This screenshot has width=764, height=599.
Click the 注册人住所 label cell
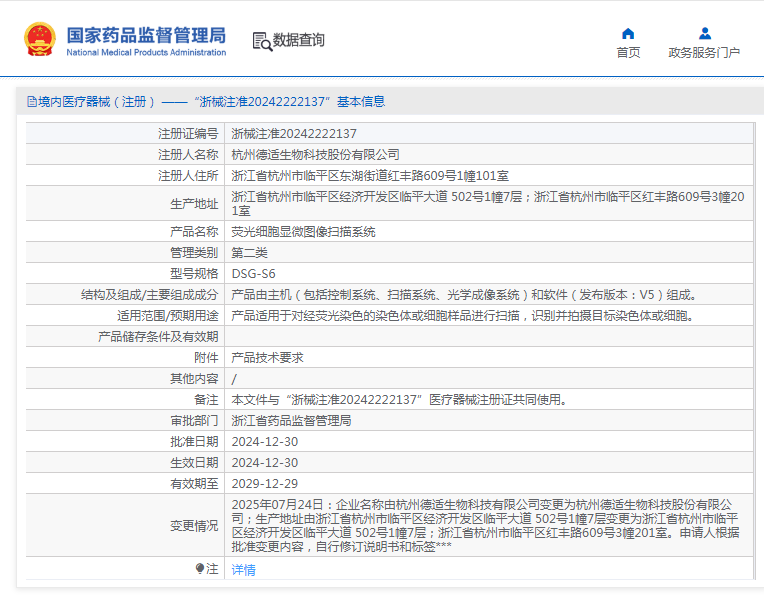125,175
